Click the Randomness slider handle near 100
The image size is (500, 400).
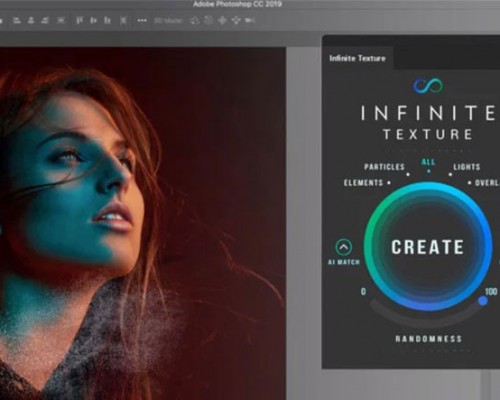point(483,301)
